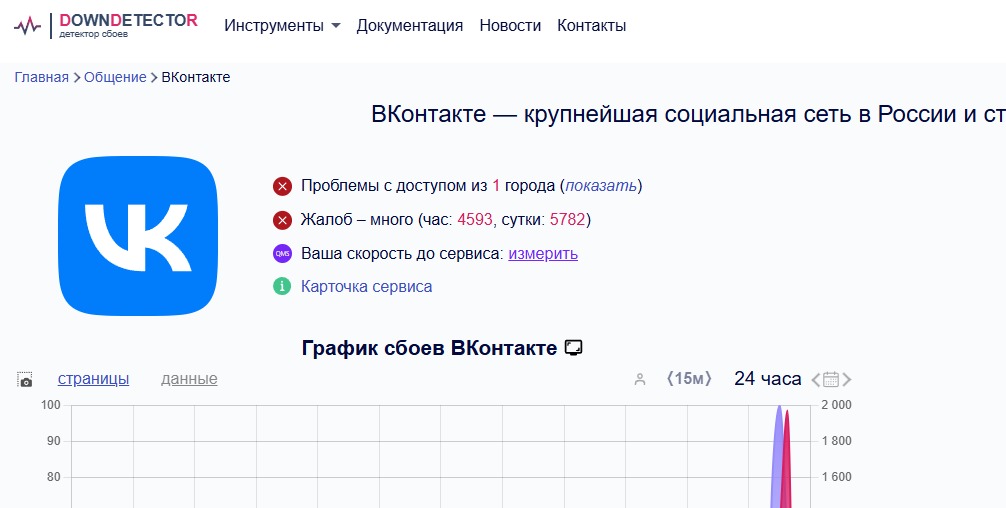Open the calendar date picker icon
The height and width of the screenshot is (508, 1006).
[x=831, y=379]
